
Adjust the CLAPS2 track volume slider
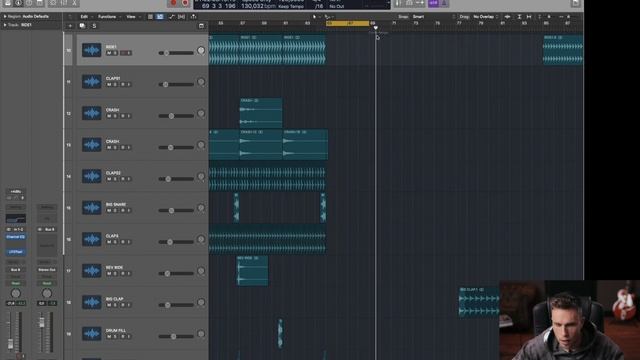pyautogui.click(x=176, y=179)
